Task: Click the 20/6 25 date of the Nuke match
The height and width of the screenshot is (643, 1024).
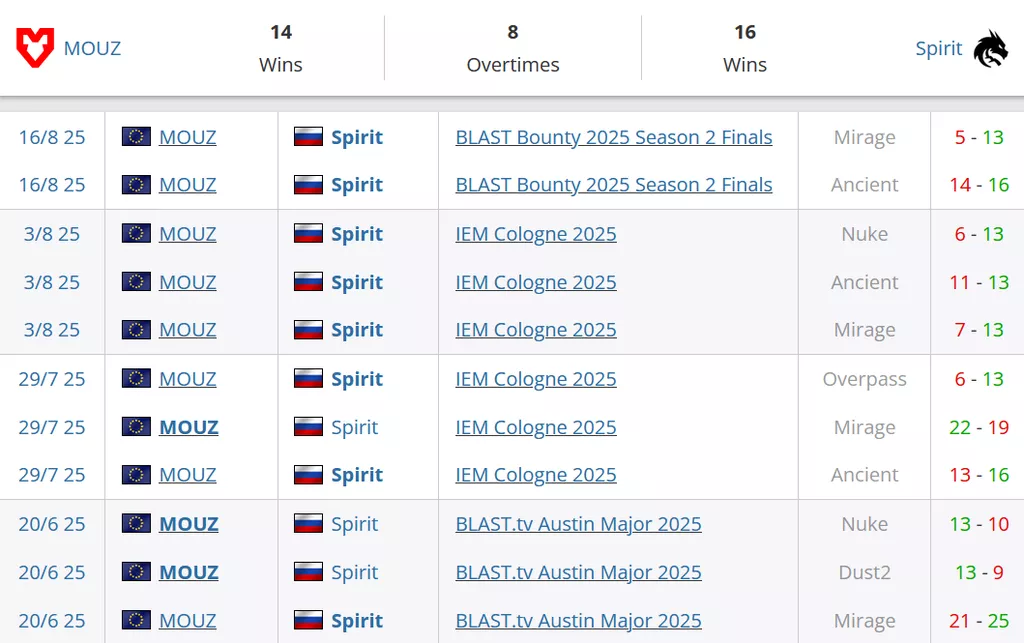Action: click(x=52, y=524)
